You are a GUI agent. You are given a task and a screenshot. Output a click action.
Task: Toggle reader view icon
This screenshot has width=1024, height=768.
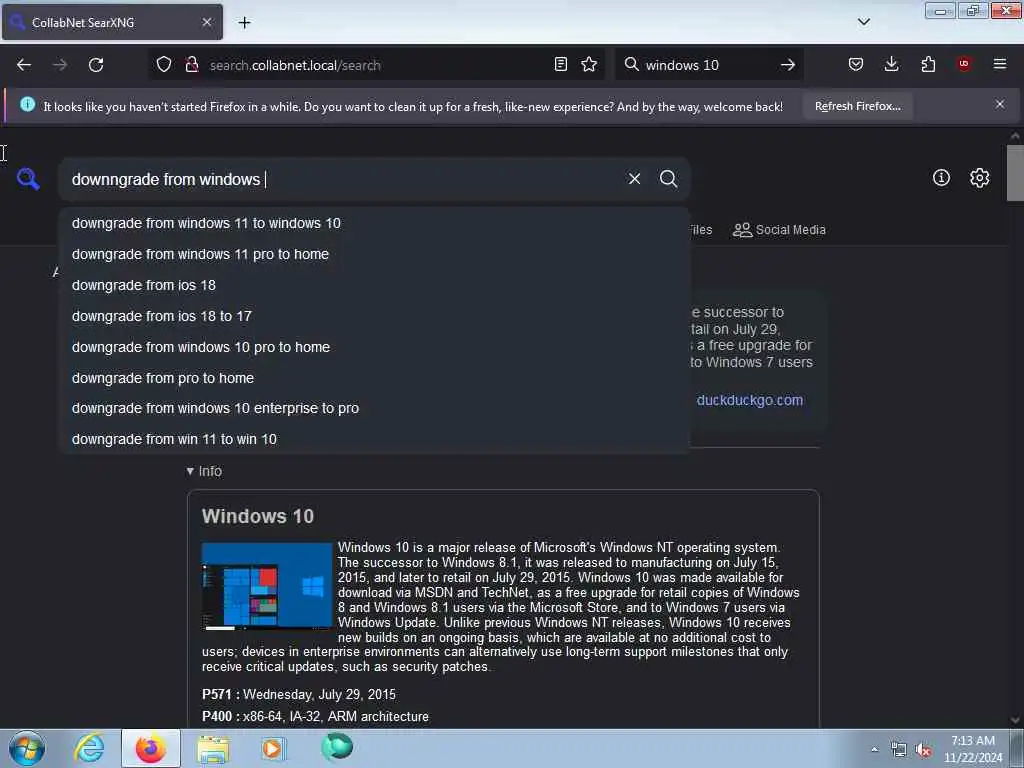tap(560, 65)
